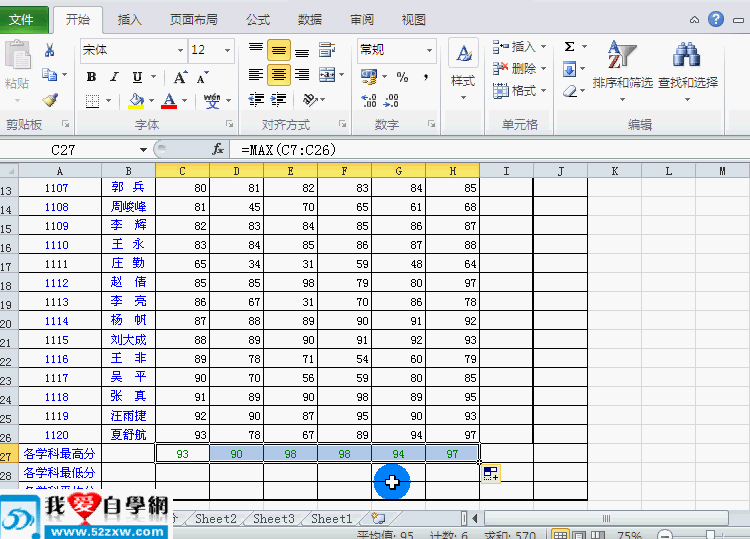Screen dimensions: 750x539
Task: Align text right
Action: [302, 75]
